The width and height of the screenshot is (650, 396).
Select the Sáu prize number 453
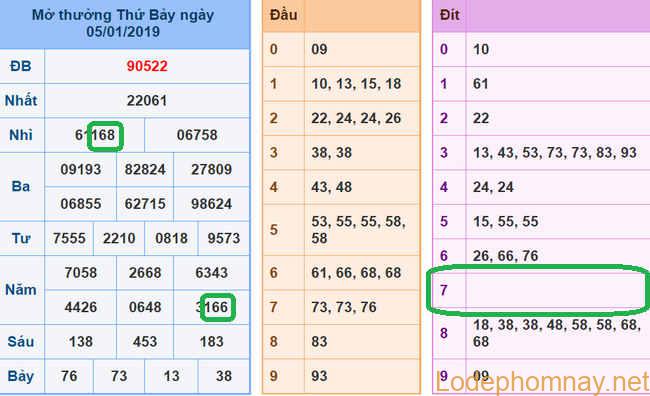(145, 342)
